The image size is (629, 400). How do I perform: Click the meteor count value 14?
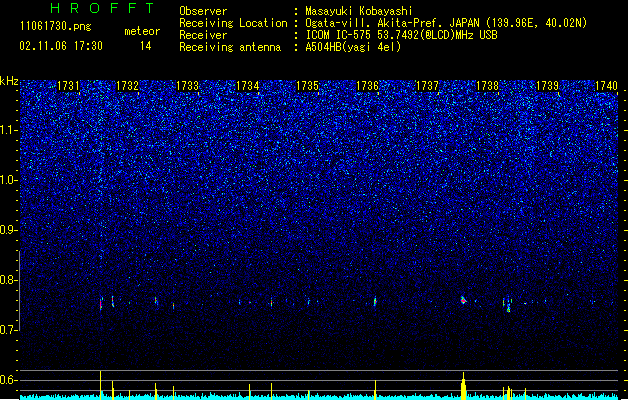(x=146, y=46)
